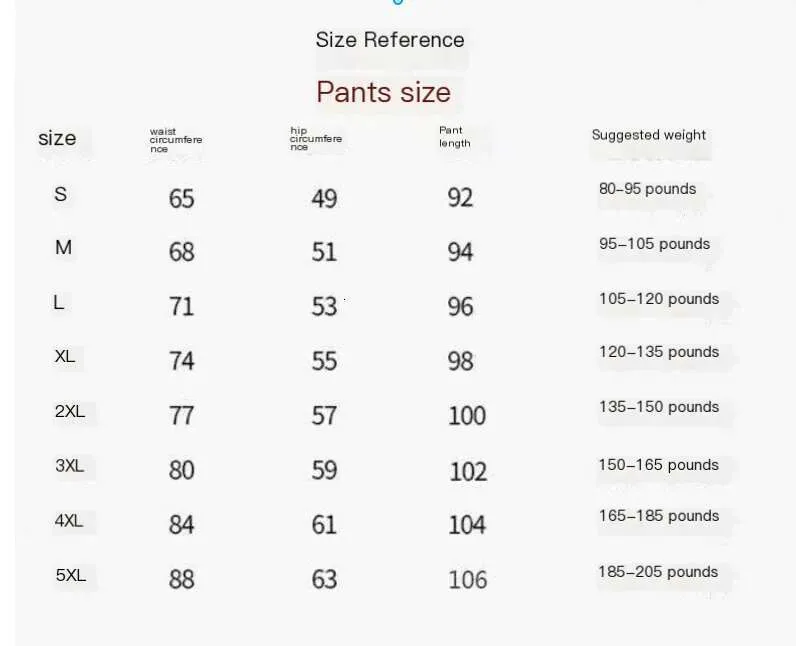Select the '120-135 pounds' weight cell
The image size is (796, 646).
659,352
